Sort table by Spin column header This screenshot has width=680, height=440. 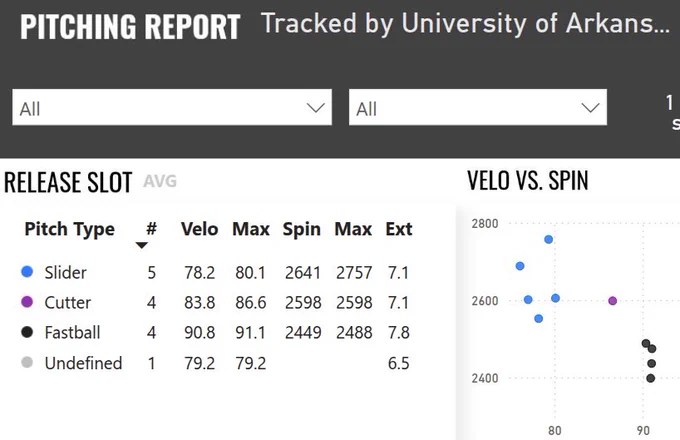click(x=302, y=229)
